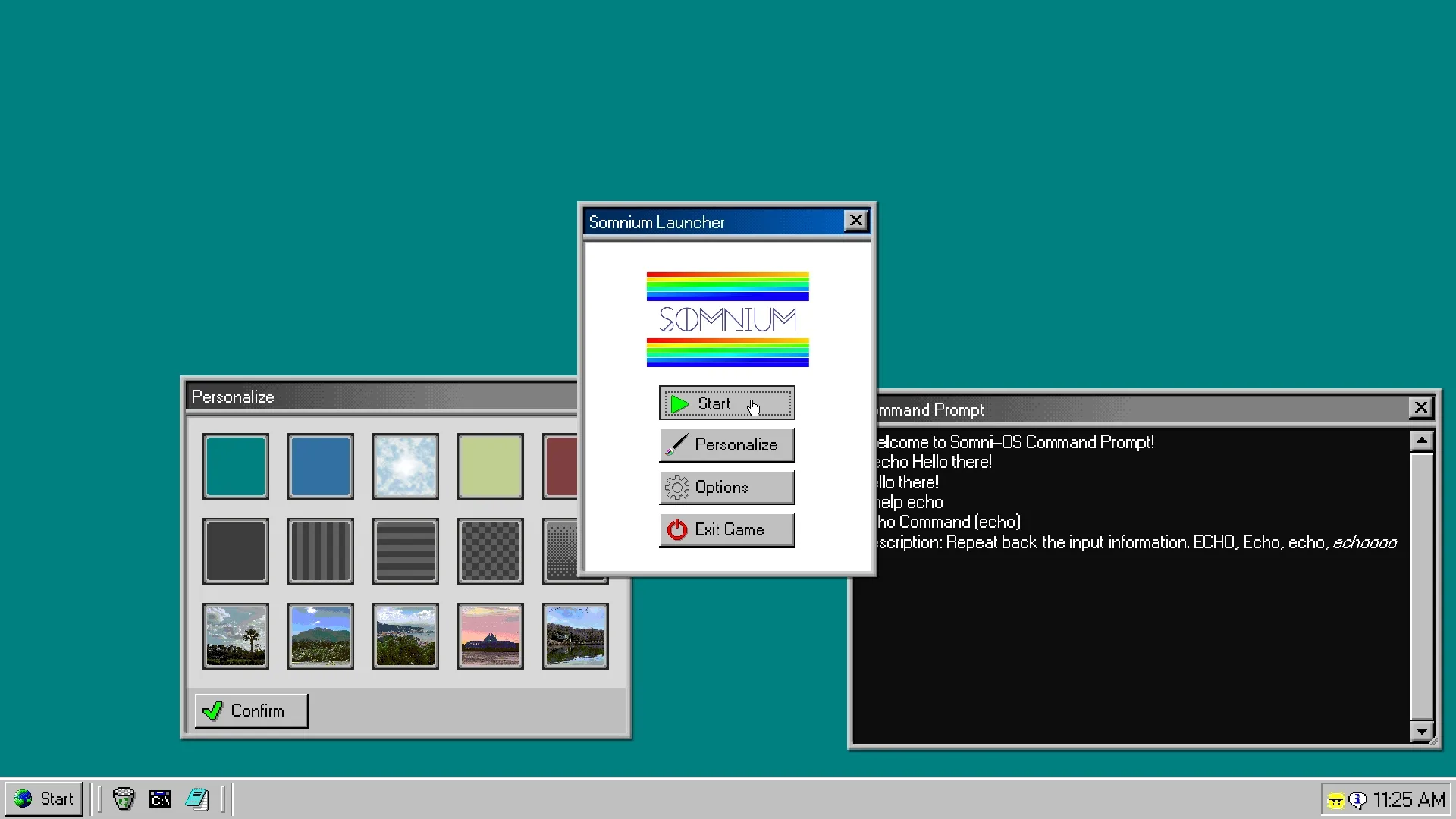This screenshot has width=1456, height=819.
Task: Open the launcher Options button
Action: coord(726,488)
